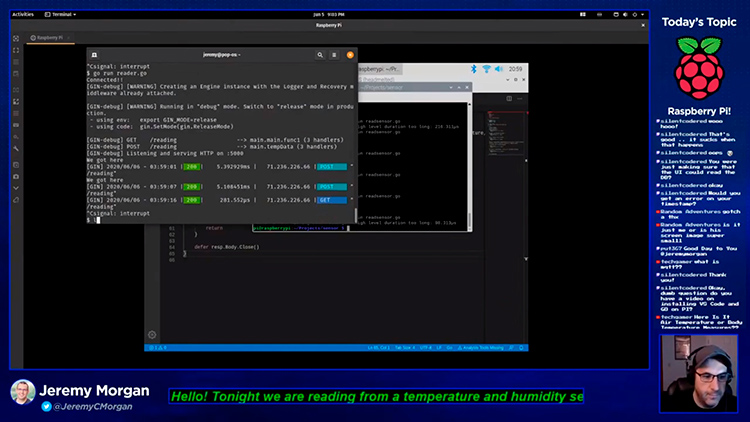Open the wrench tools icon in the viewer sidebar
The image size is (750, 422).
(x=16, y=149)
